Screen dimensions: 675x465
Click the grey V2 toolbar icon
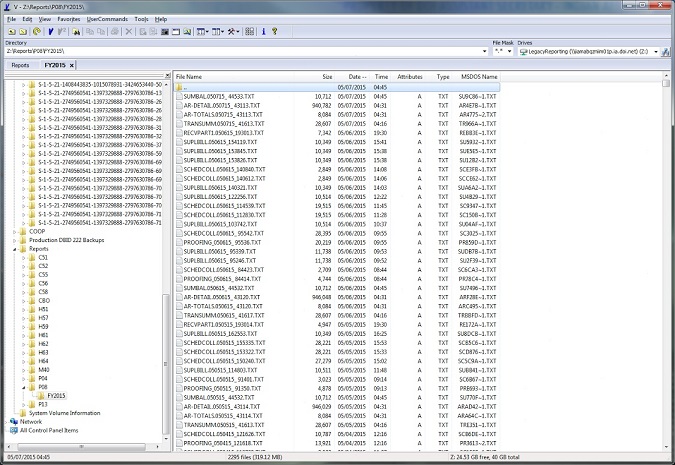[x=62, y=31]
